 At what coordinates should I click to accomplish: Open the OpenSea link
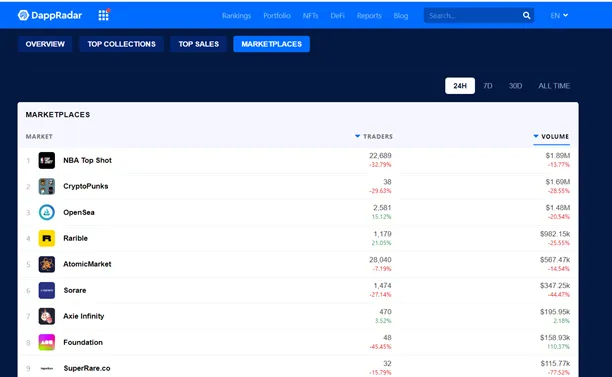point(79,212)
